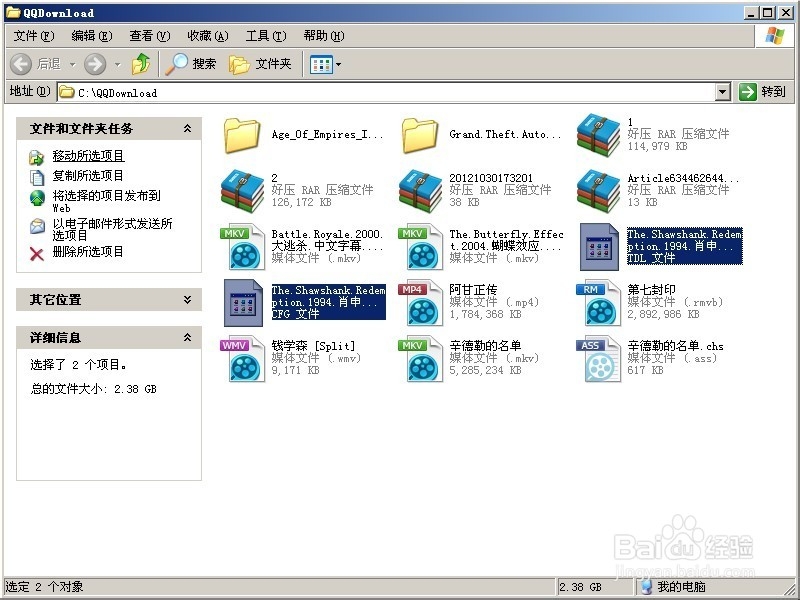The height and width of the screenshot is (600, 800).
Task: Expand the address bar dropdown
Action: [x=722, y=92]
